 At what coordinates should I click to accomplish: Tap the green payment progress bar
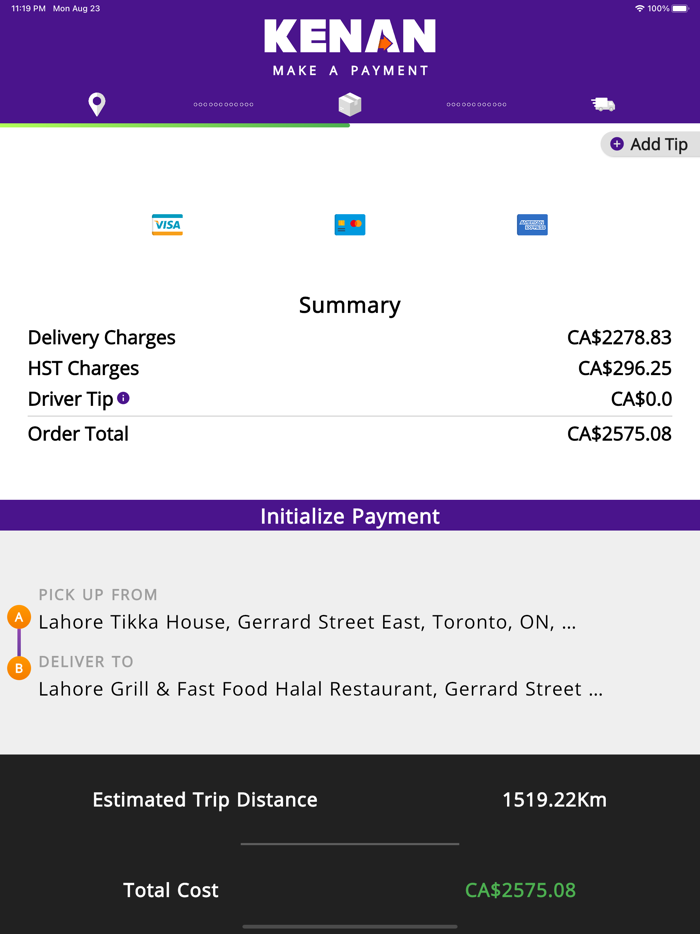(175, 125)
